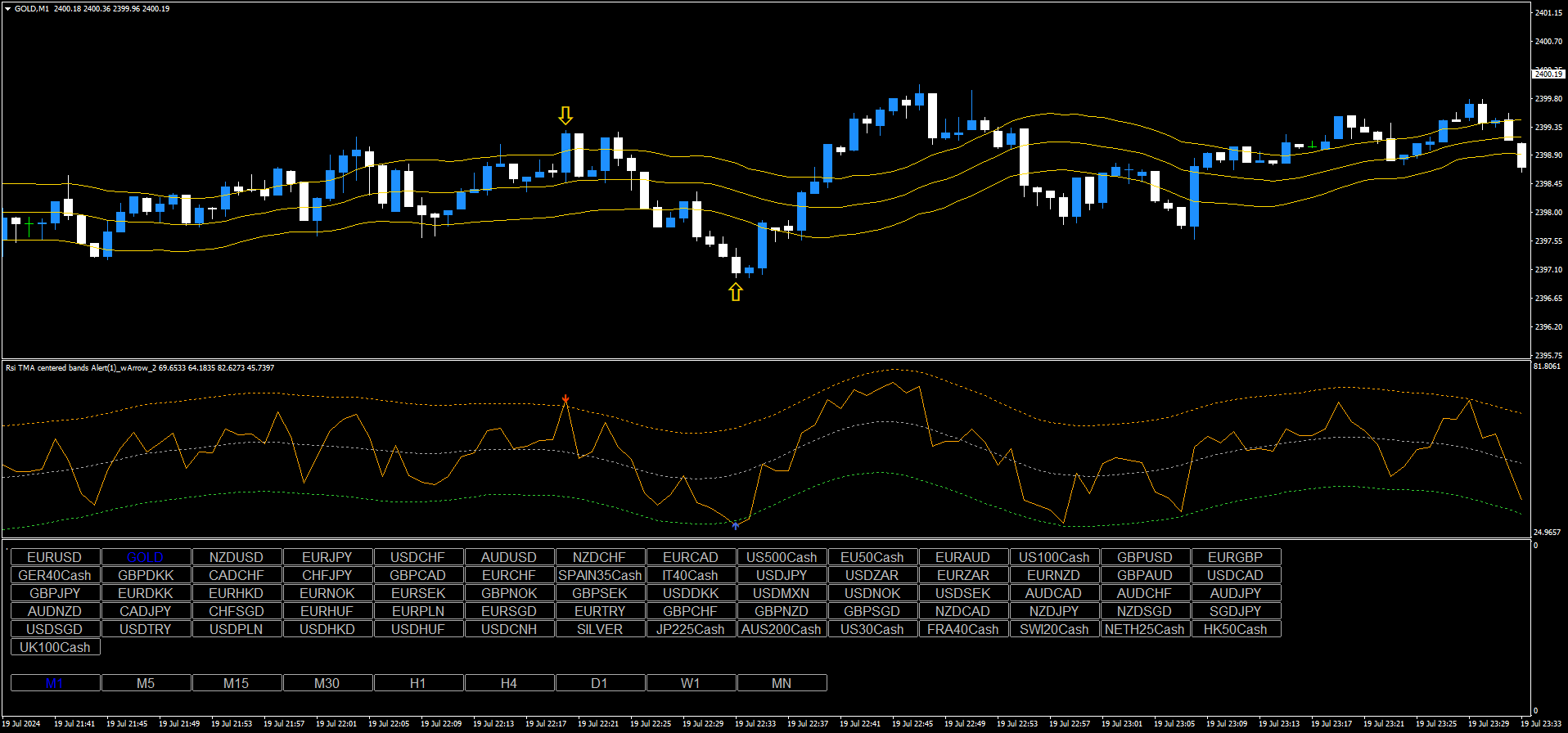The image size is (1568, 733).
Task: Click the yellow up arrow buy signal
Action: 736,291
